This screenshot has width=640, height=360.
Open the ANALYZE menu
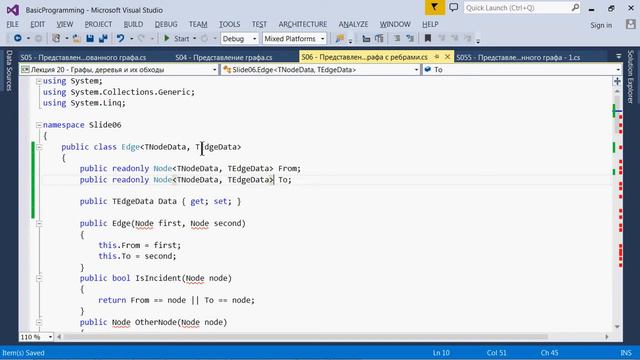[x=353, y=24]
